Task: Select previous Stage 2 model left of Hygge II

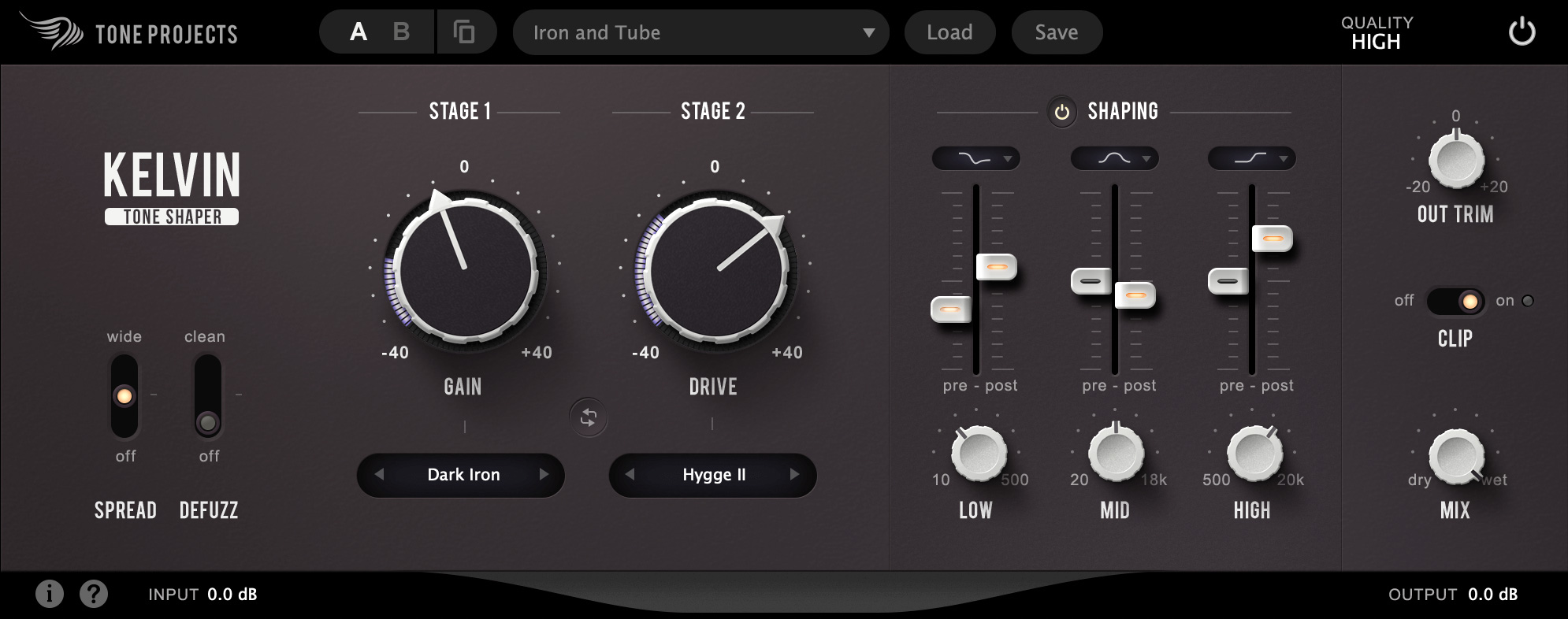Action: click(x=630, y=474)
